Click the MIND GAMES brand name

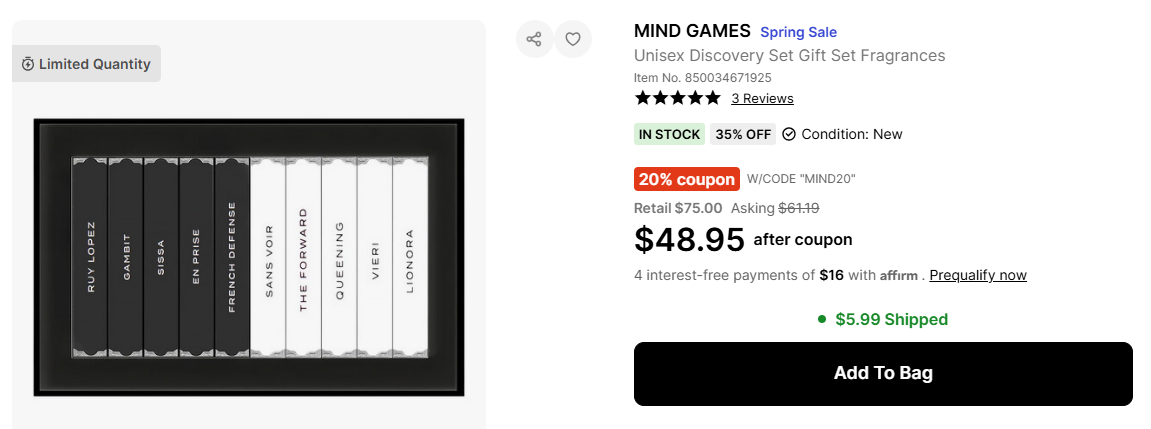(692, 31)
